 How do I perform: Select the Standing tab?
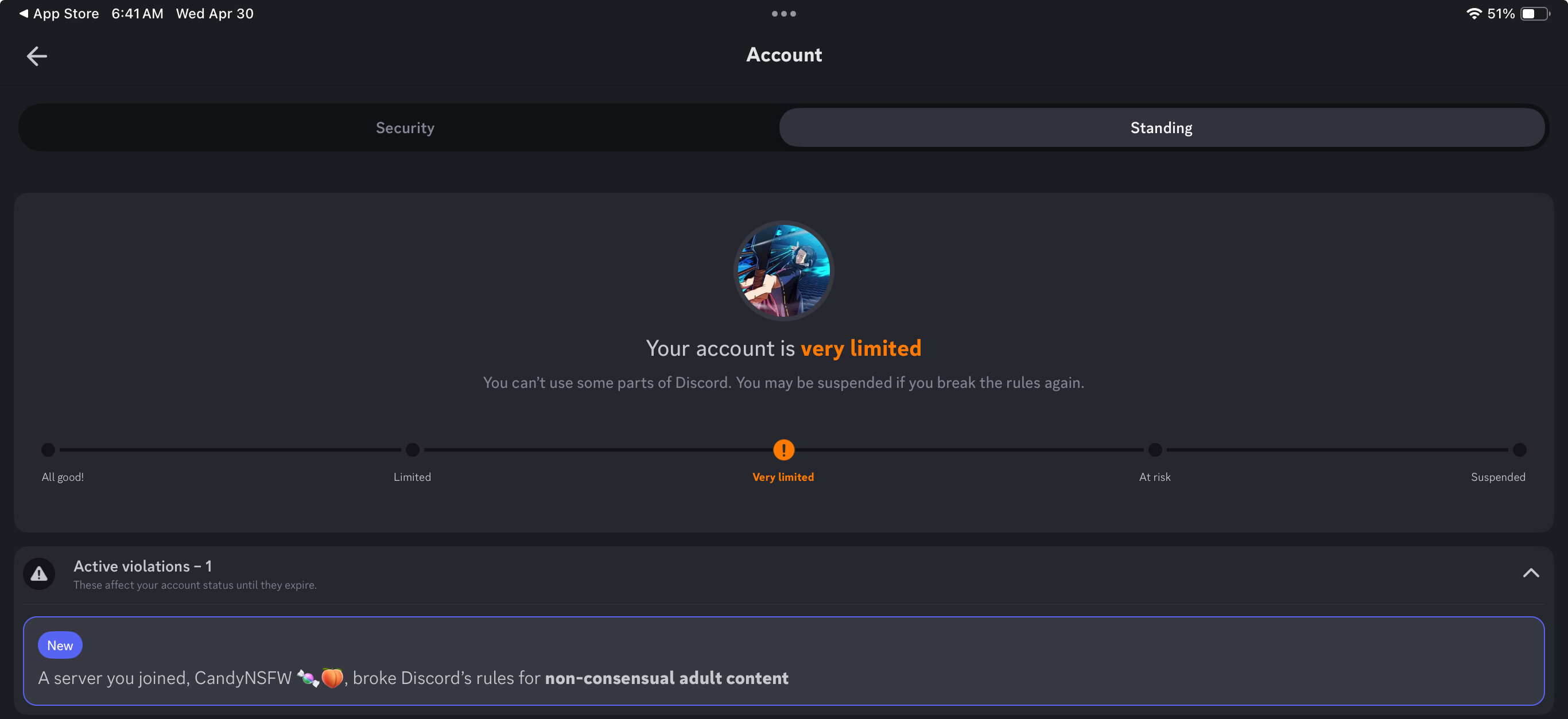click(1162, 128)
